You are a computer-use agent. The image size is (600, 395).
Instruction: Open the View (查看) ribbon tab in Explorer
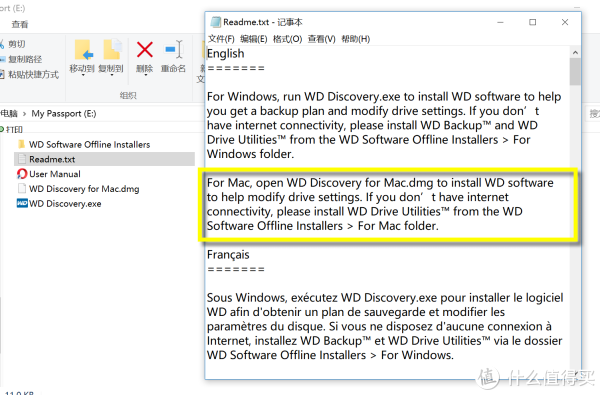[20, 24]
